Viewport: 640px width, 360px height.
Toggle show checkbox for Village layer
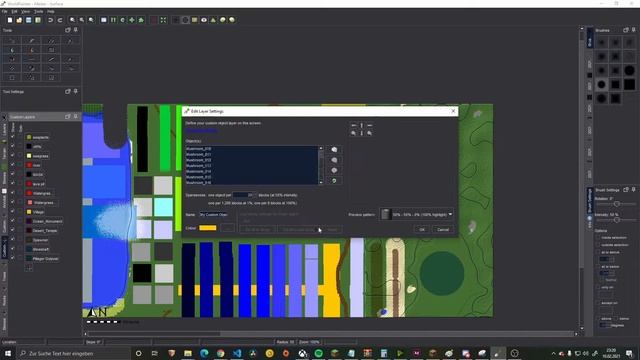(x=13, y=212)
